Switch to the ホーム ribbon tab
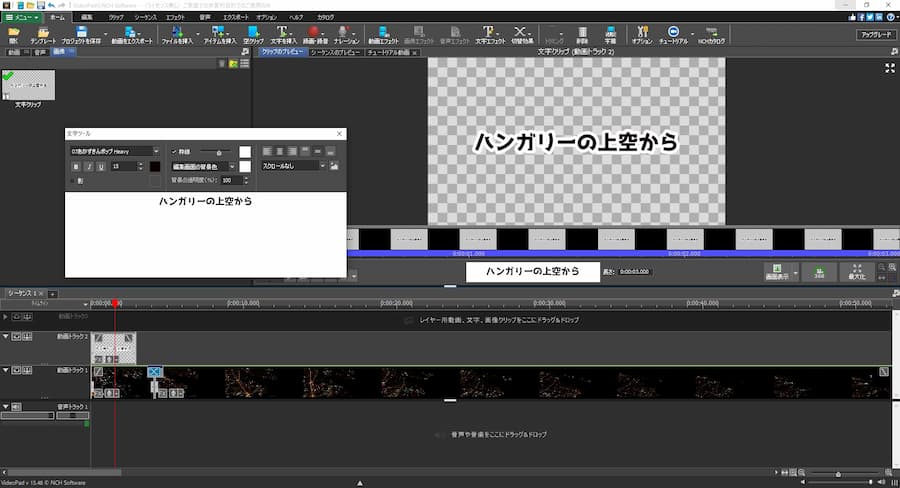This screenshot has width=900, height=488. 57,17
